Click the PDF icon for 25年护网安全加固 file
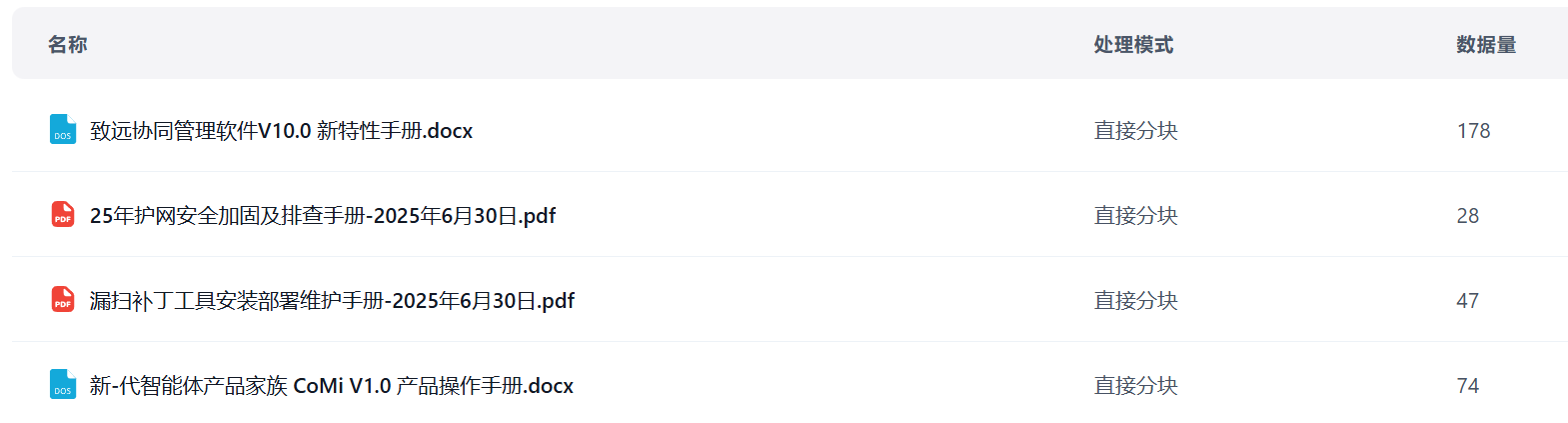 (x=62, y=215)
